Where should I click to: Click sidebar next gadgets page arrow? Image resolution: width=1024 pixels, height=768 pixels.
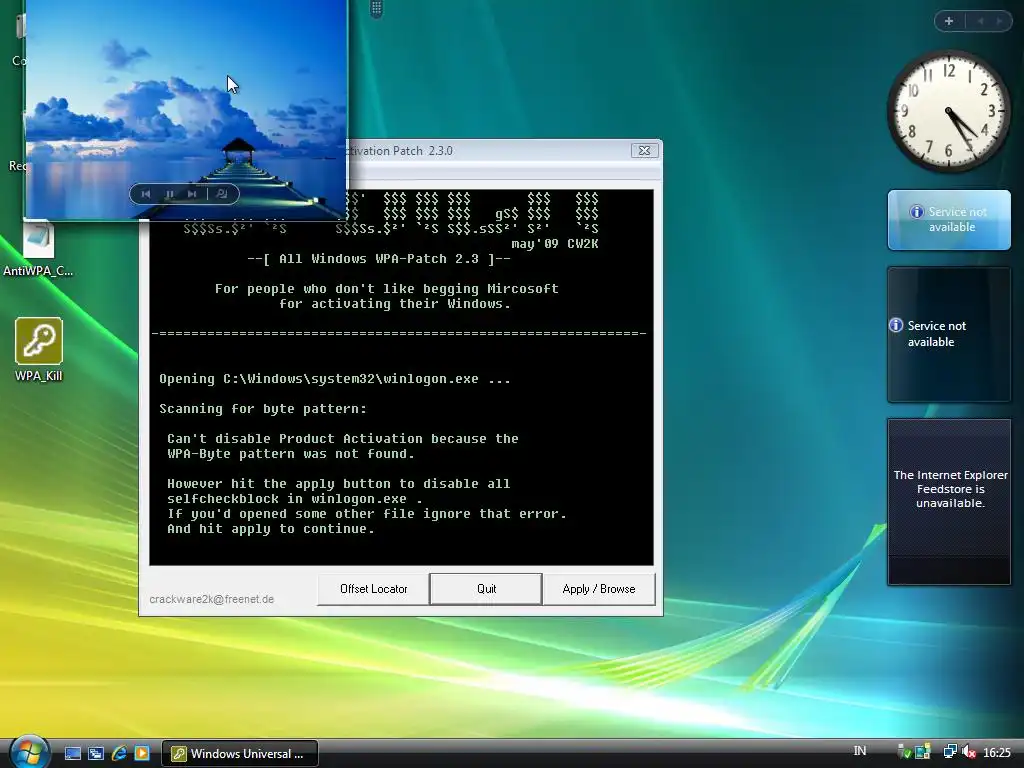point(999,22)
